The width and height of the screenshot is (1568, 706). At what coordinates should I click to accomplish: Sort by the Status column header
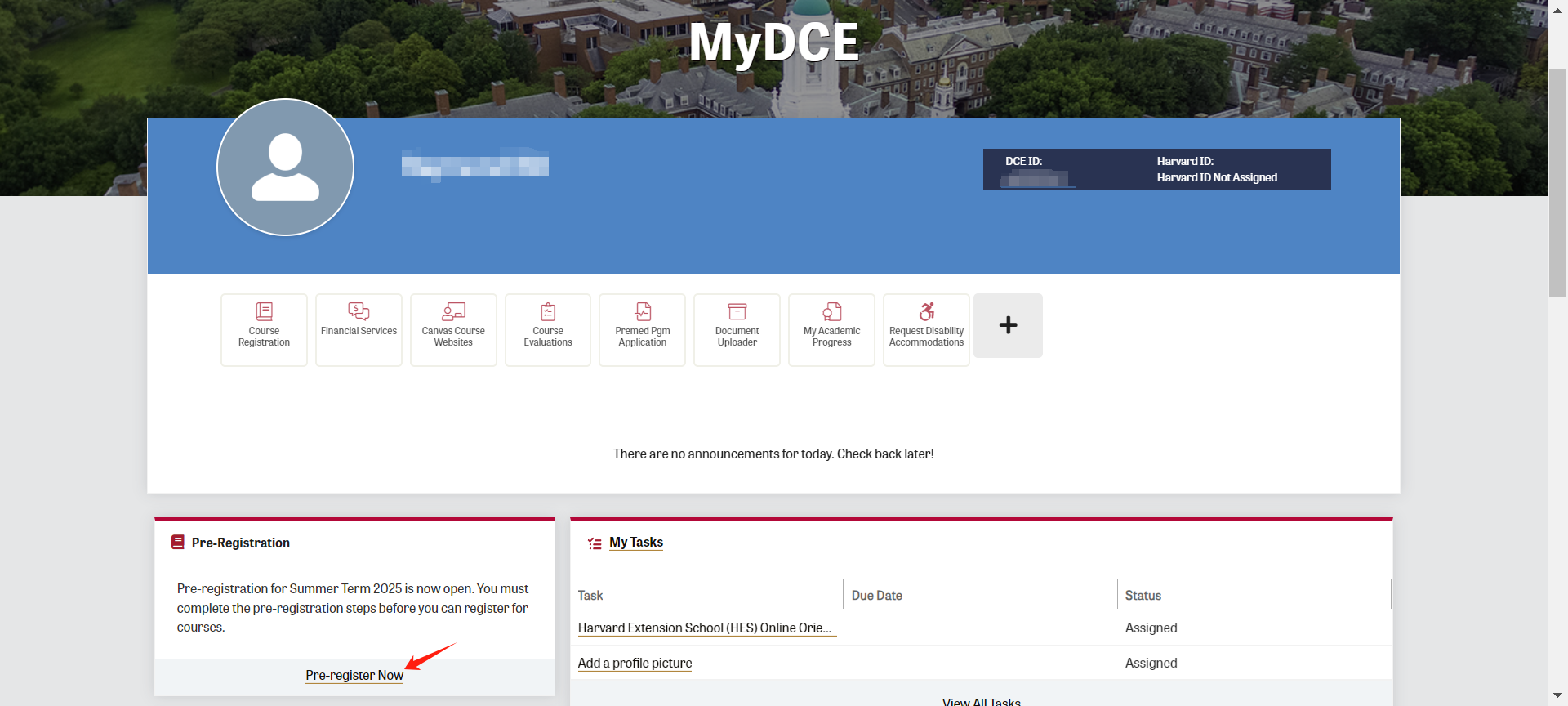coord(1143,596)
